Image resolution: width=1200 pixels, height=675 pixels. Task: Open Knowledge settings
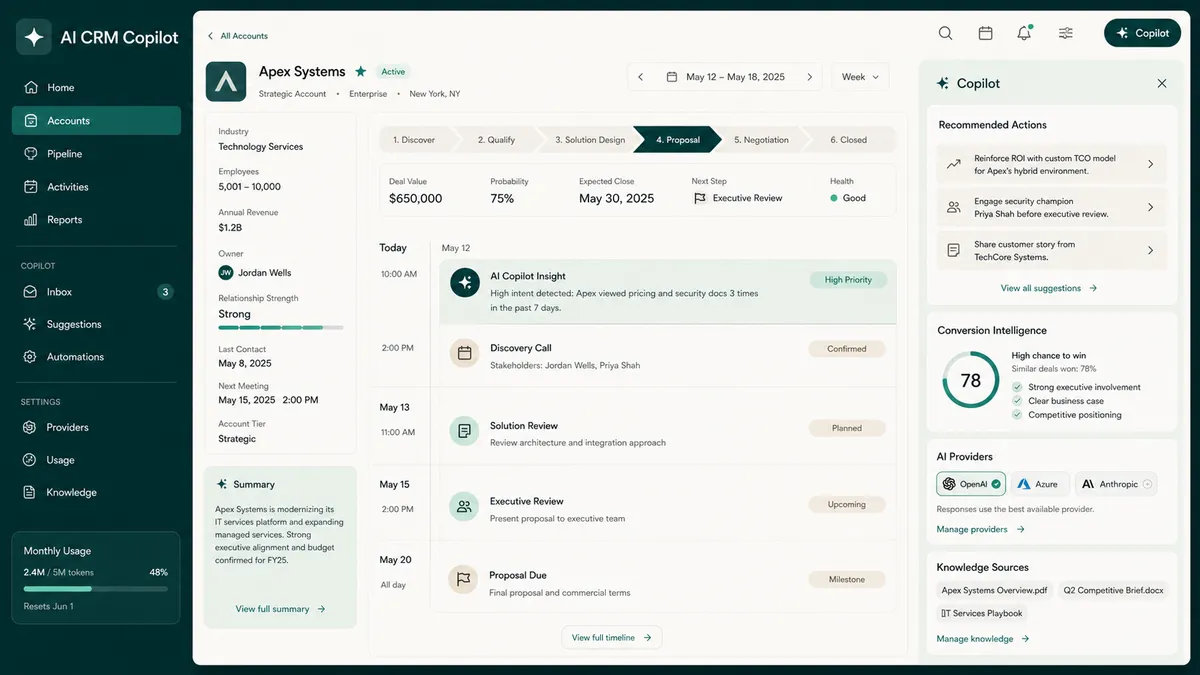click(96, 492)
